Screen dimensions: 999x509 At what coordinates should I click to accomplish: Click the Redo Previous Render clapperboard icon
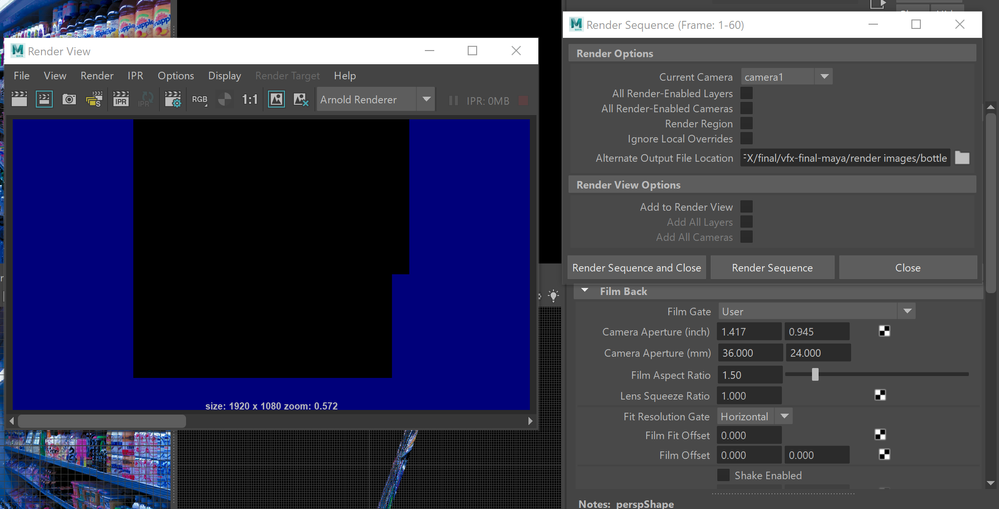(x=20, y=100)
